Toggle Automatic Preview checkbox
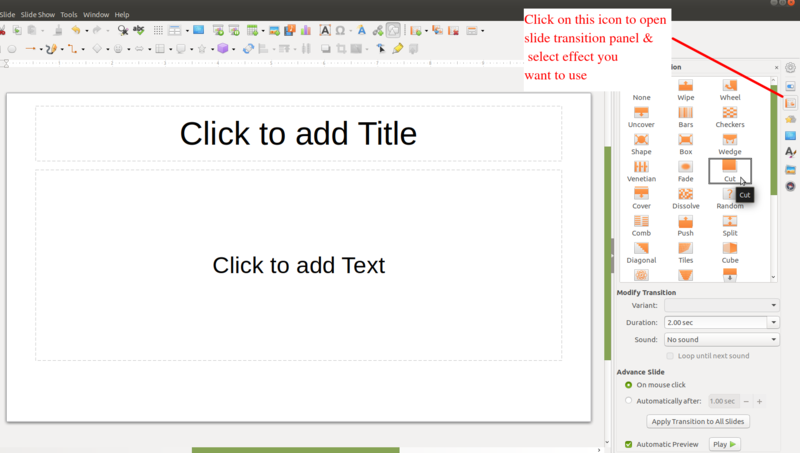800x453 pixels. [x=629, y=444]
